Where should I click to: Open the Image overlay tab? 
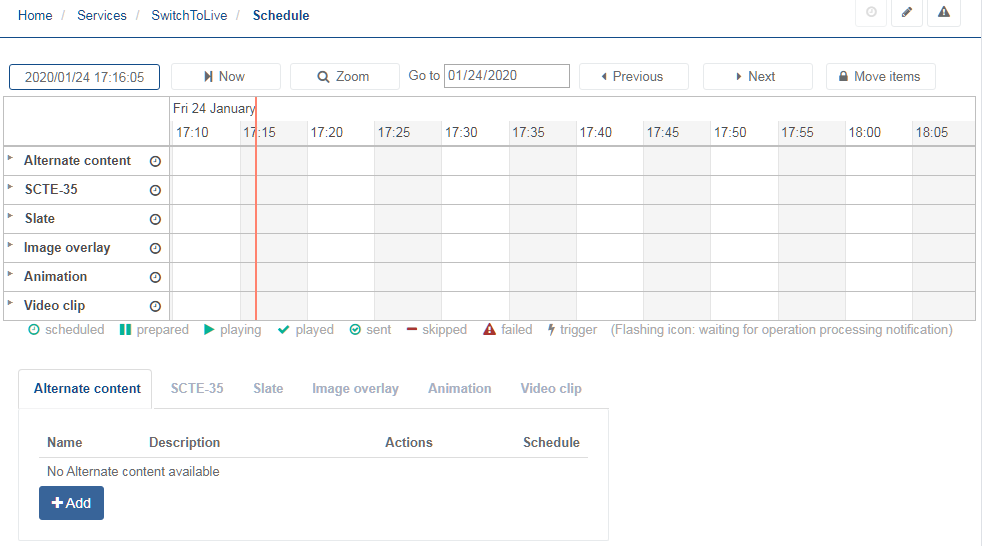click(355, 388)
